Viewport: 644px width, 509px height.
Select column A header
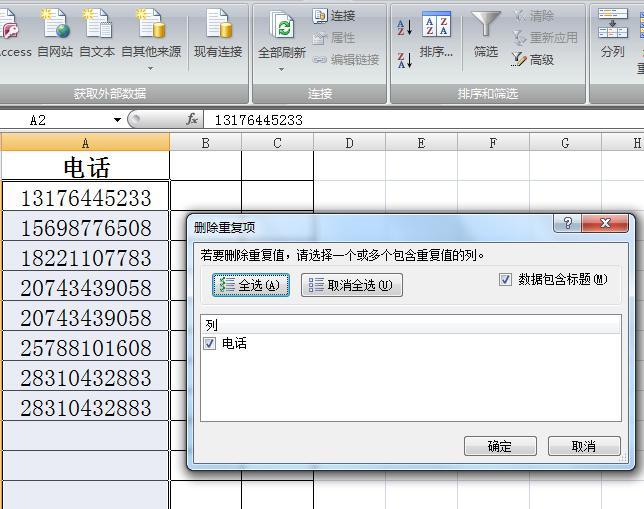tap(85, 143)
